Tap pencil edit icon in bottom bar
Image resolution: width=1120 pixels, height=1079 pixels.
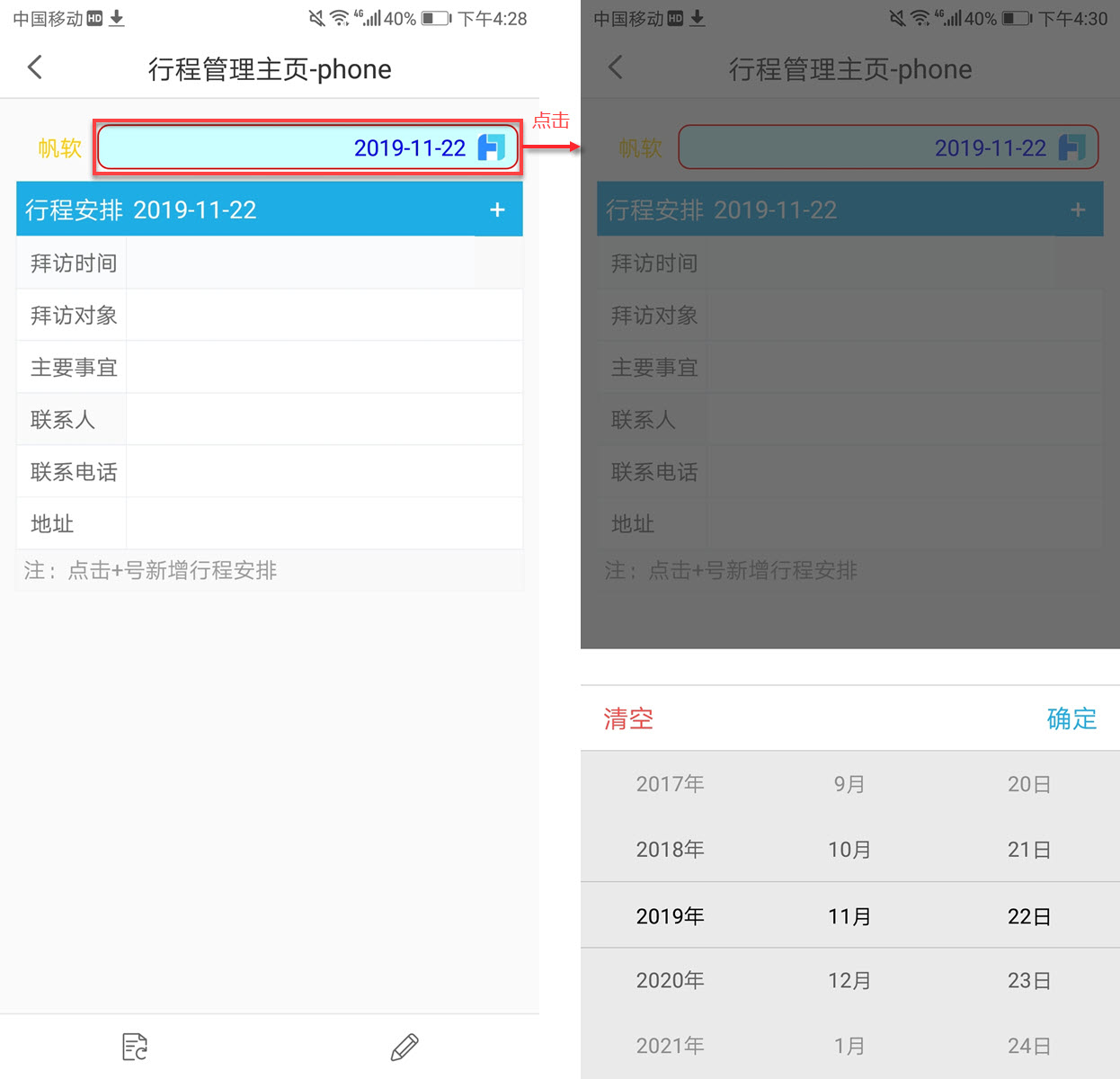404,1047
